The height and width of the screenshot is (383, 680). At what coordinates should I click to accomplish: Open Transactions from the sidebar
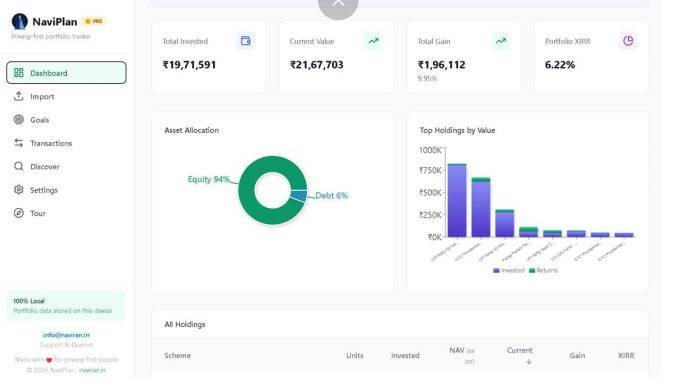tap(66, 143)
